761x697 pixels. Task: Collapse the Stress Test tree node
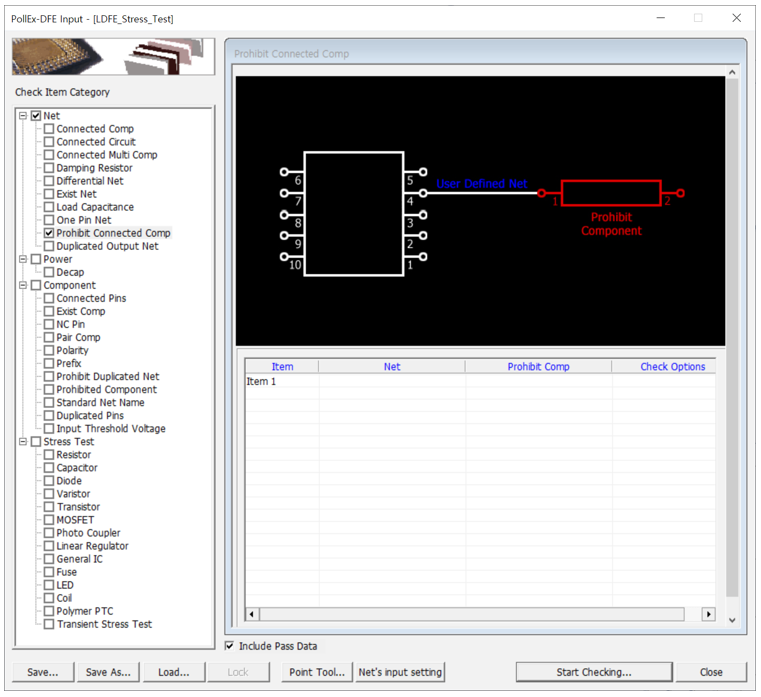[x=23, y=441]
